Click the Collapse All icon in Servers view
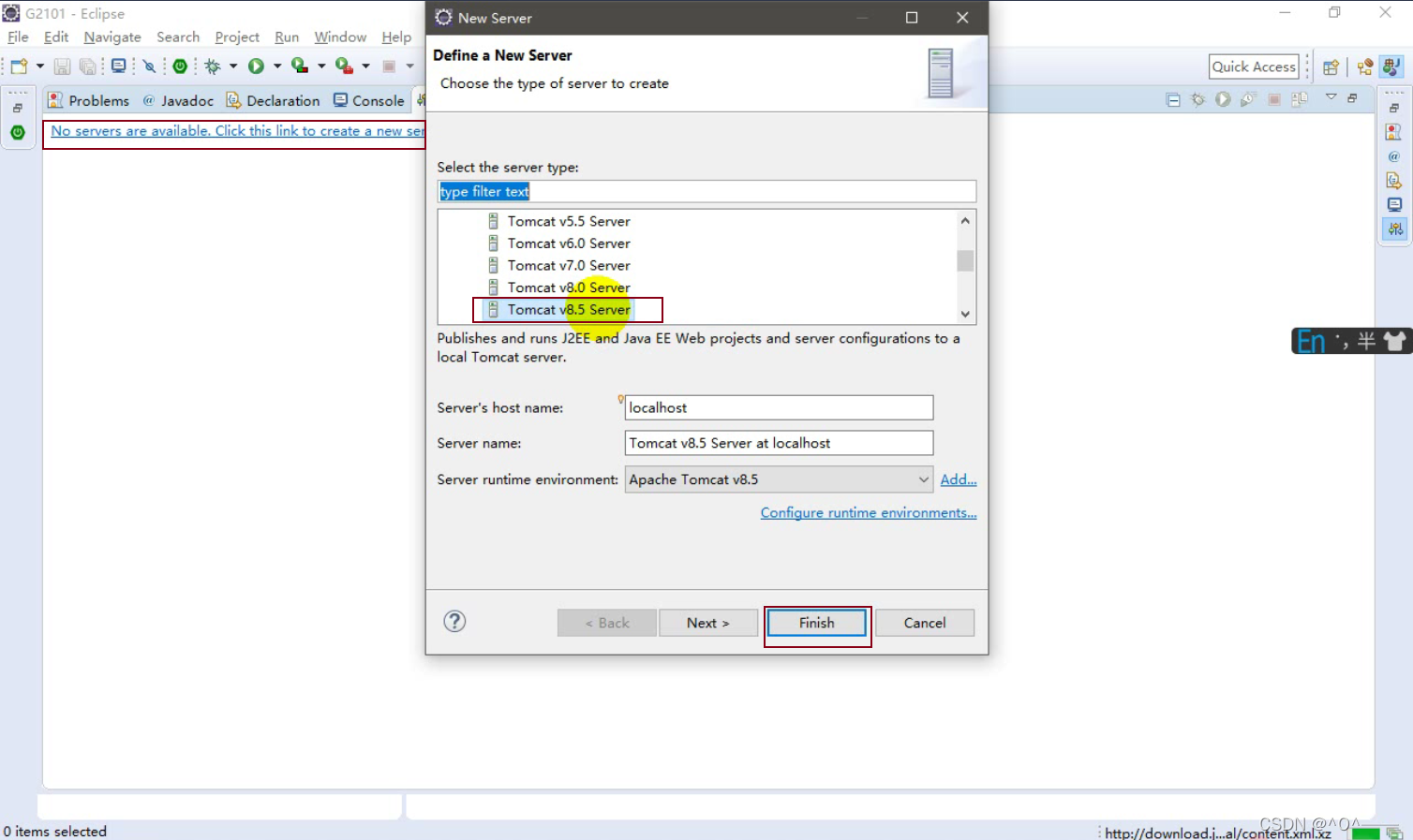 [x=1173, y=100]
